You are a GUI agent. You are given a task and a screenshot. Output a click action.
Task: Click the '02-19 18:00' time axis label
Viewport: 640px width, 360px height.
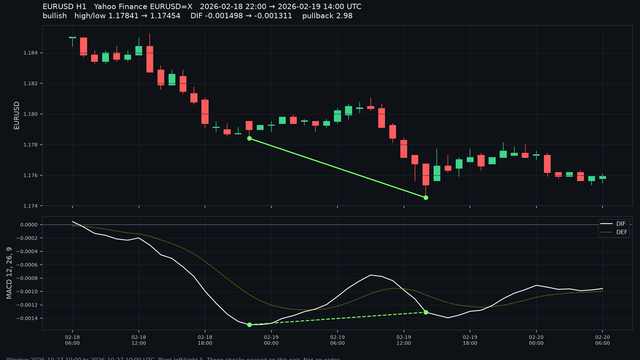coord(470,340)
